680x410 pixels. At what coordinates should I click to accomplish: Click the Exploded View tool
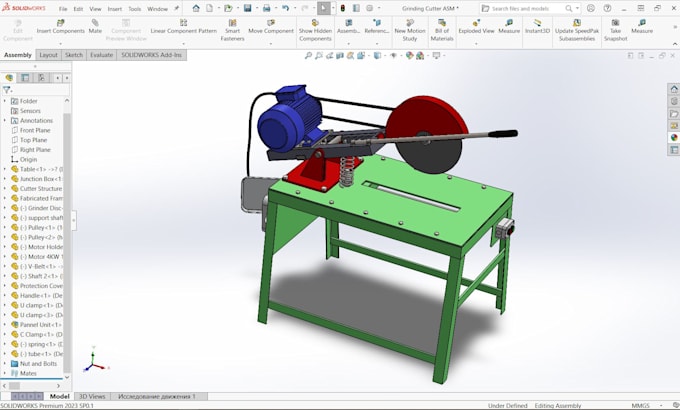[x=476, y=26]
